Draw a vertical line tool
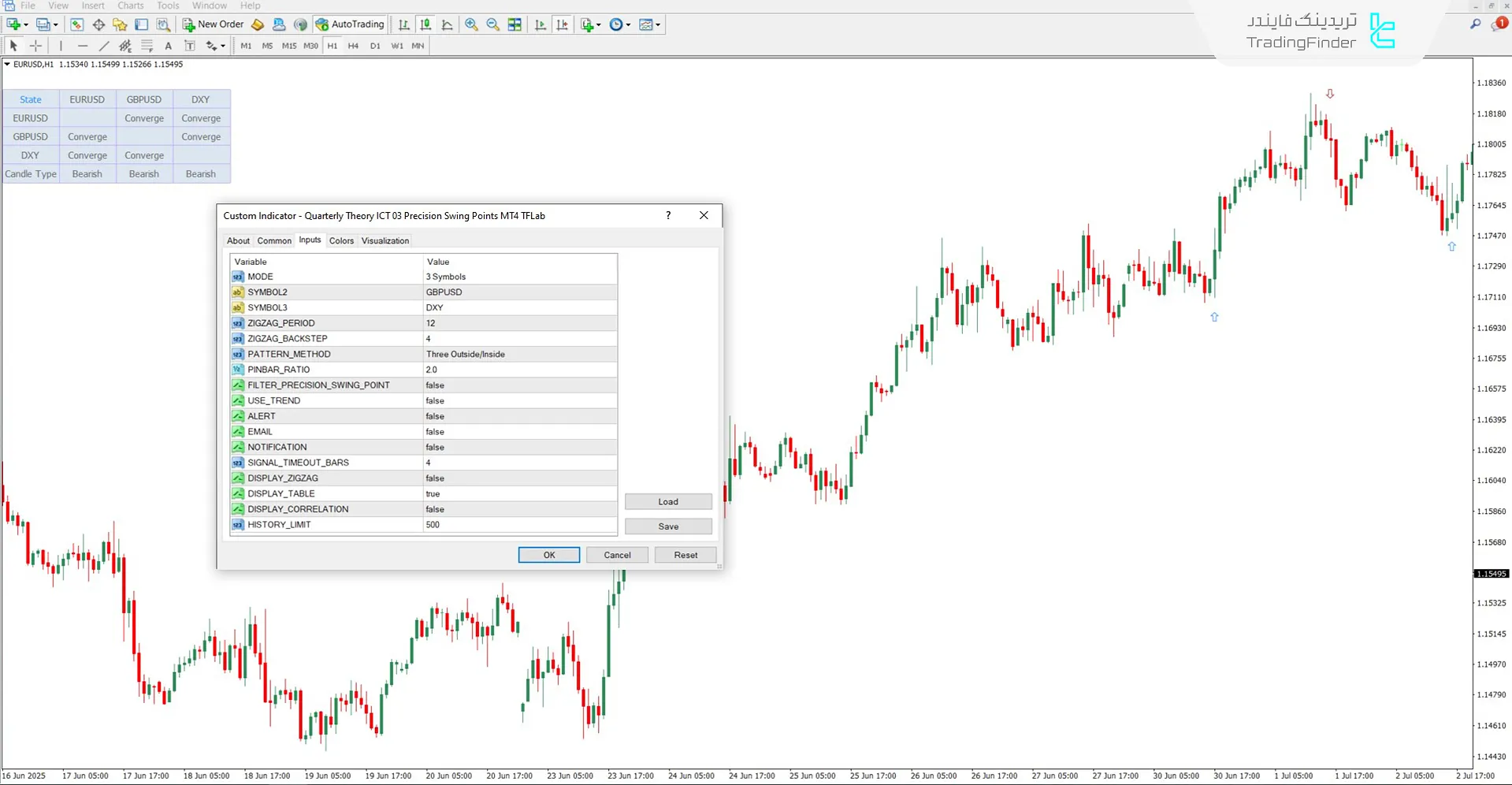 pyautogui.click(x=61, y=46)
